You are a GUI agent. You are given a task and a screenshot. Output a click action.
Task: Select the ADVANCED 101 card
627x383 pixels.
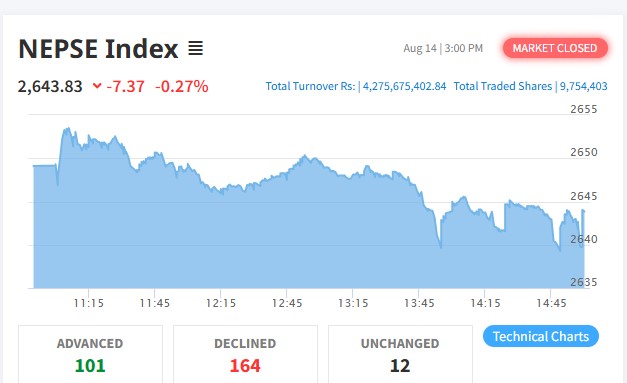(x=90, y=354)
